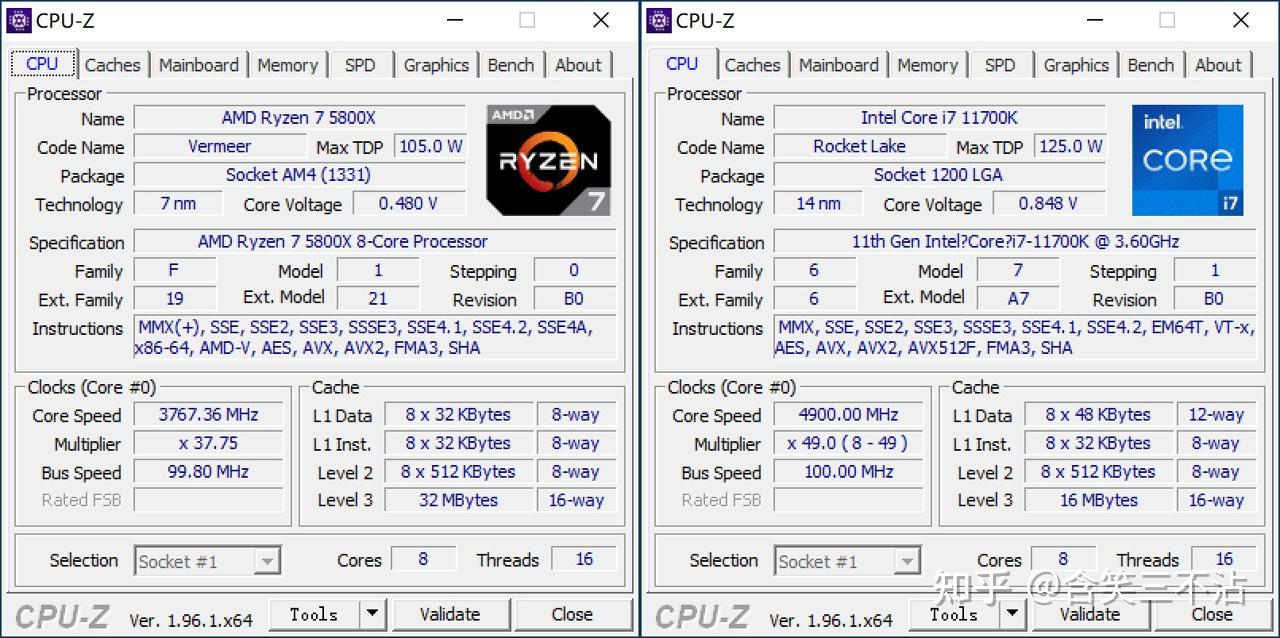
Task: Click the Ext. Family 19 value
Action: pyautogui.click(x=175, y=299)
